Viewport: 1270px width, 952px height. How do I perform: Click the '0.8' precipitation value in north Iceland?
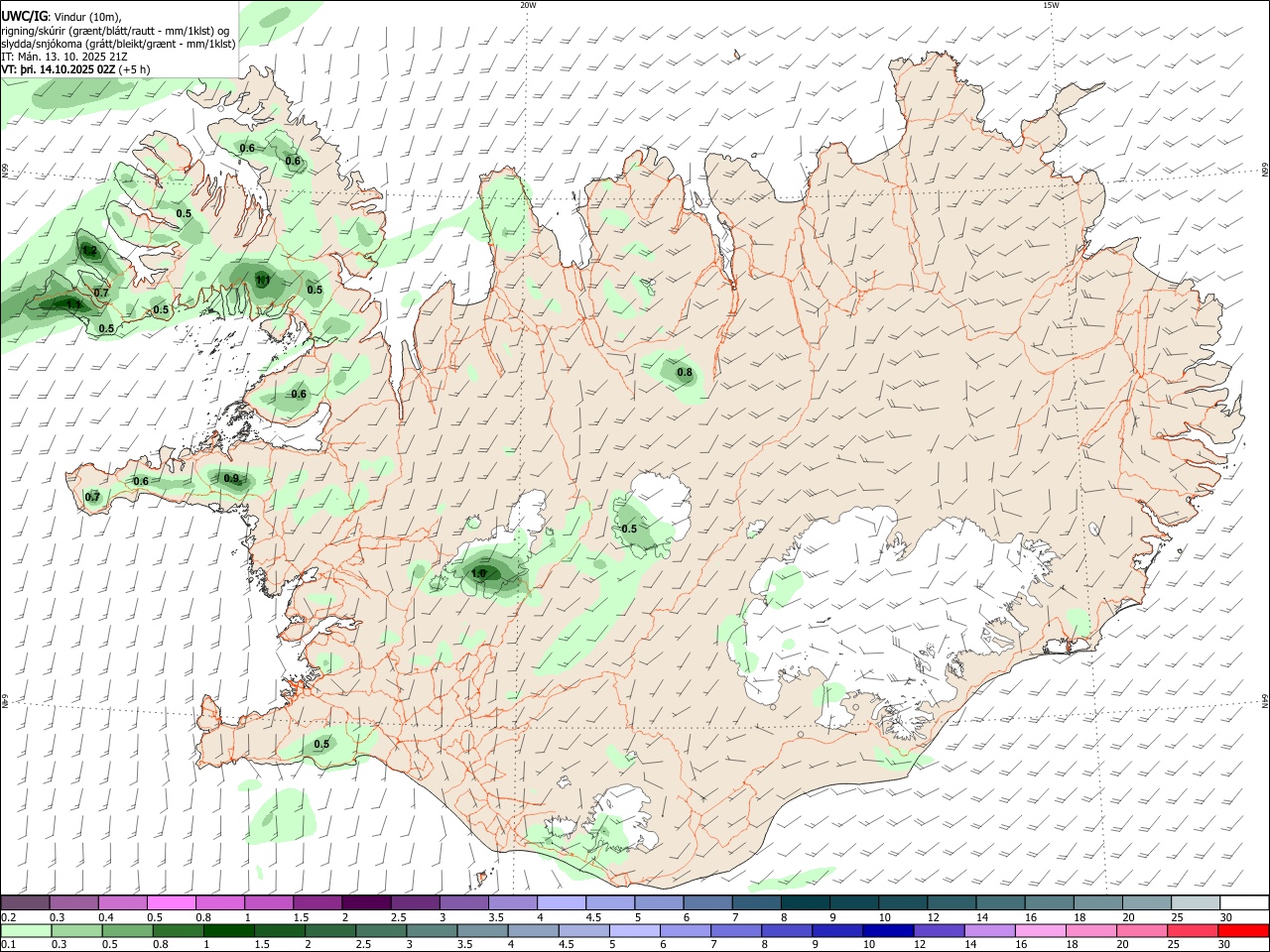[x=685, y=373]
